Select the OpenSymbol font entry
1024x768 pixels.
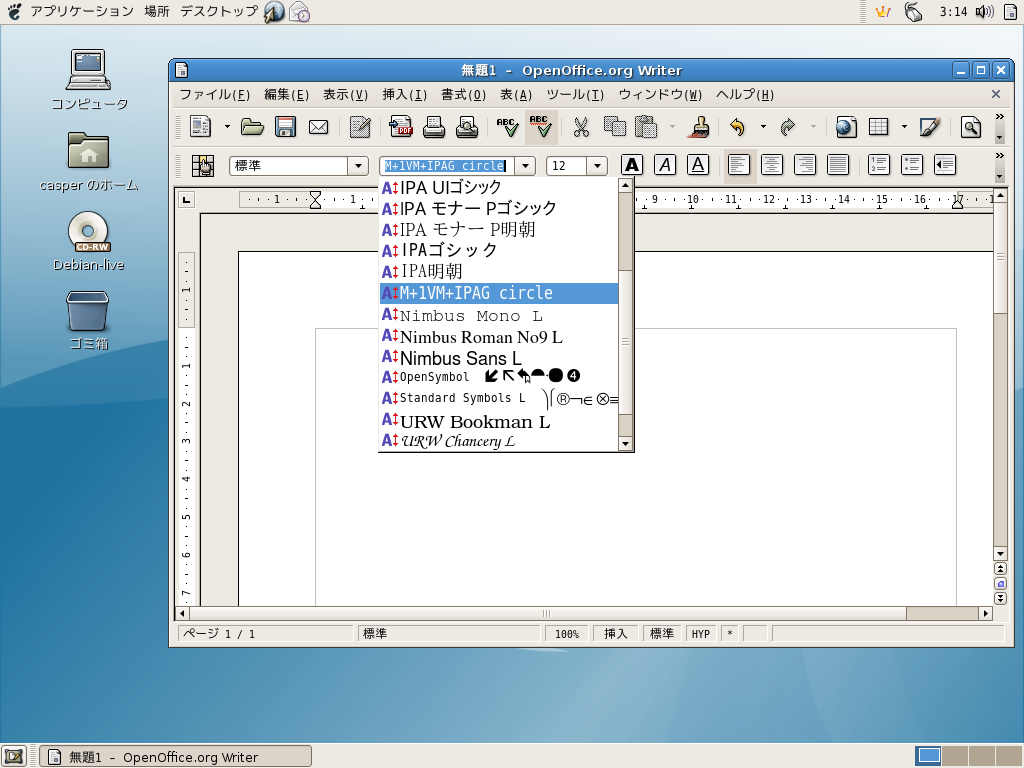coord(499,377)
